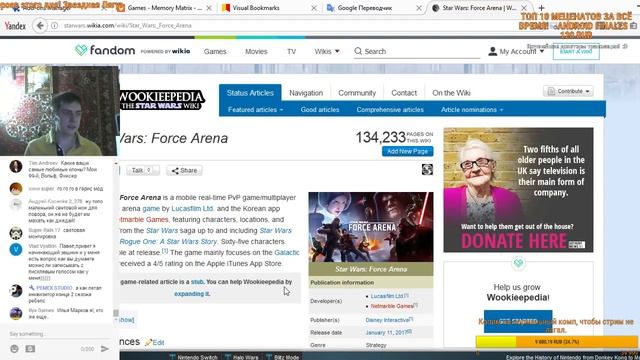Open the January 11, 2017 release date link
The width and height of the screenshot is (640, 360).
point(386,333)
